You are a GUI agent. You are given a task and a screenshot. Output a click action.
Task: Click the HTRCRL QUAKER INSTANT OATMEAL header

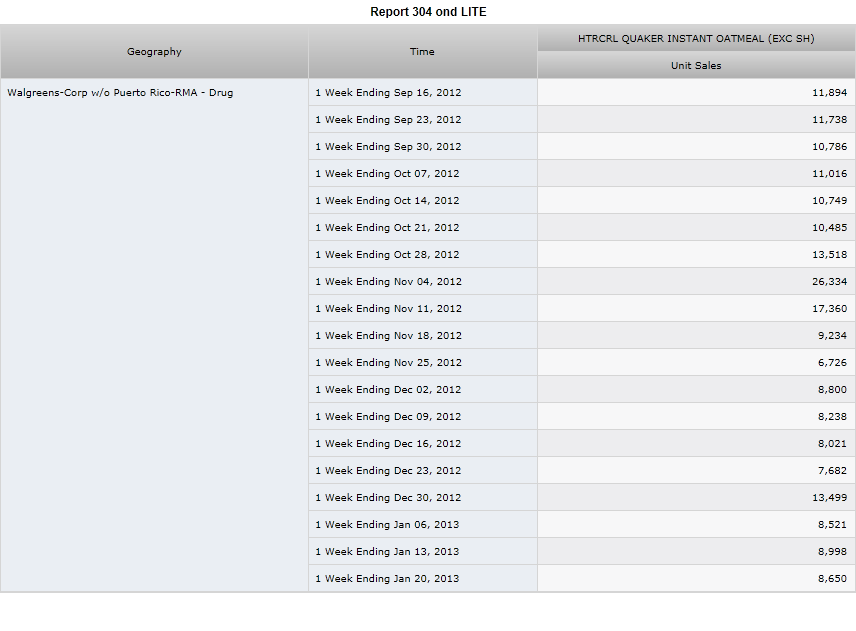point(696,38)
